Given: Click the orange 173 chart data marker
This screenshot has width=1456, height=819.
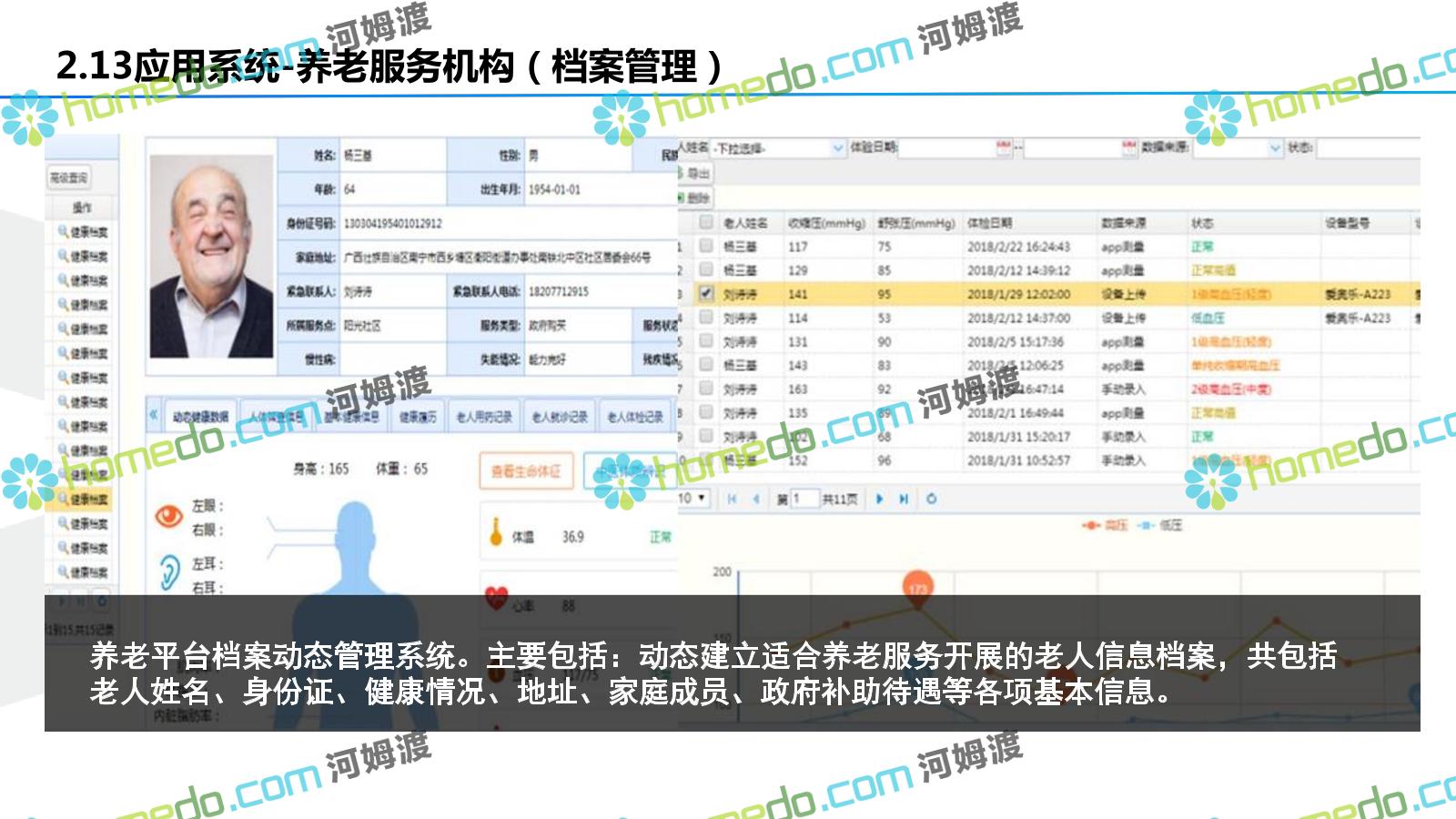Looking at the screenshot, I should (917, 589).
